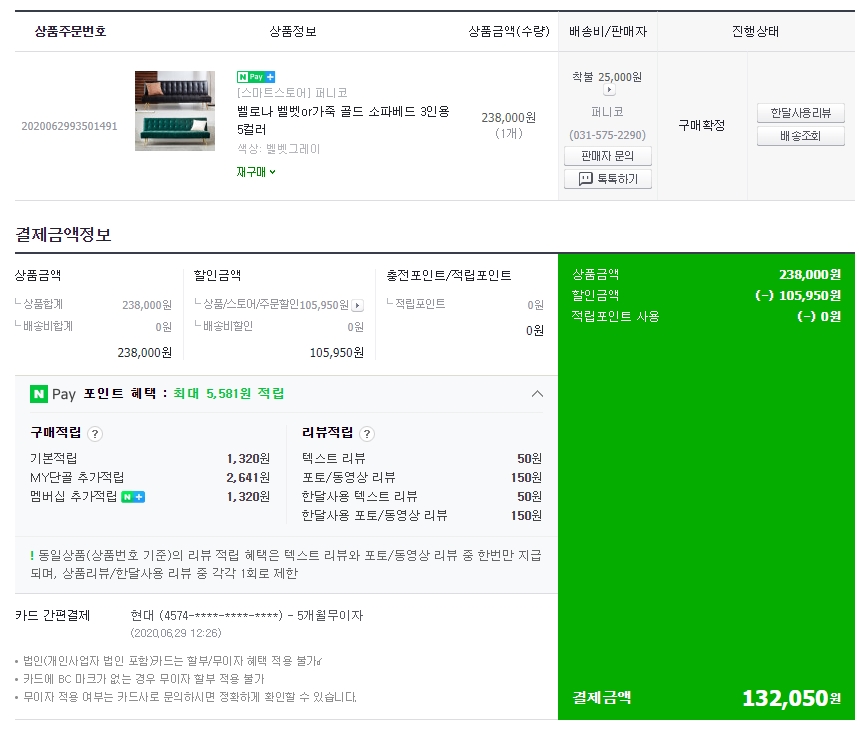Click the arrow under 착불 25,000원
The width and height of the screenshot is (859, 729).
609,90
